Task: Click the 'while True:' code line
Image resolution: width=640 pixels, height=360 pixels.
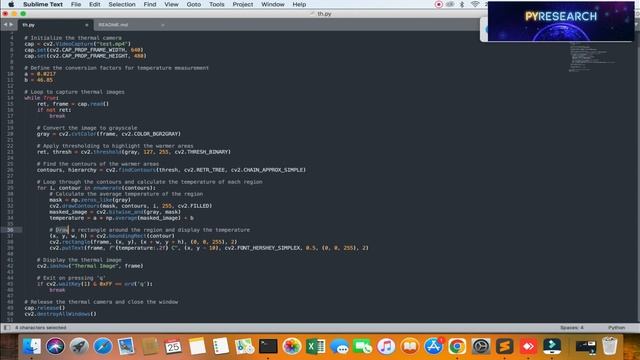Action: click(x=41, y=98)
